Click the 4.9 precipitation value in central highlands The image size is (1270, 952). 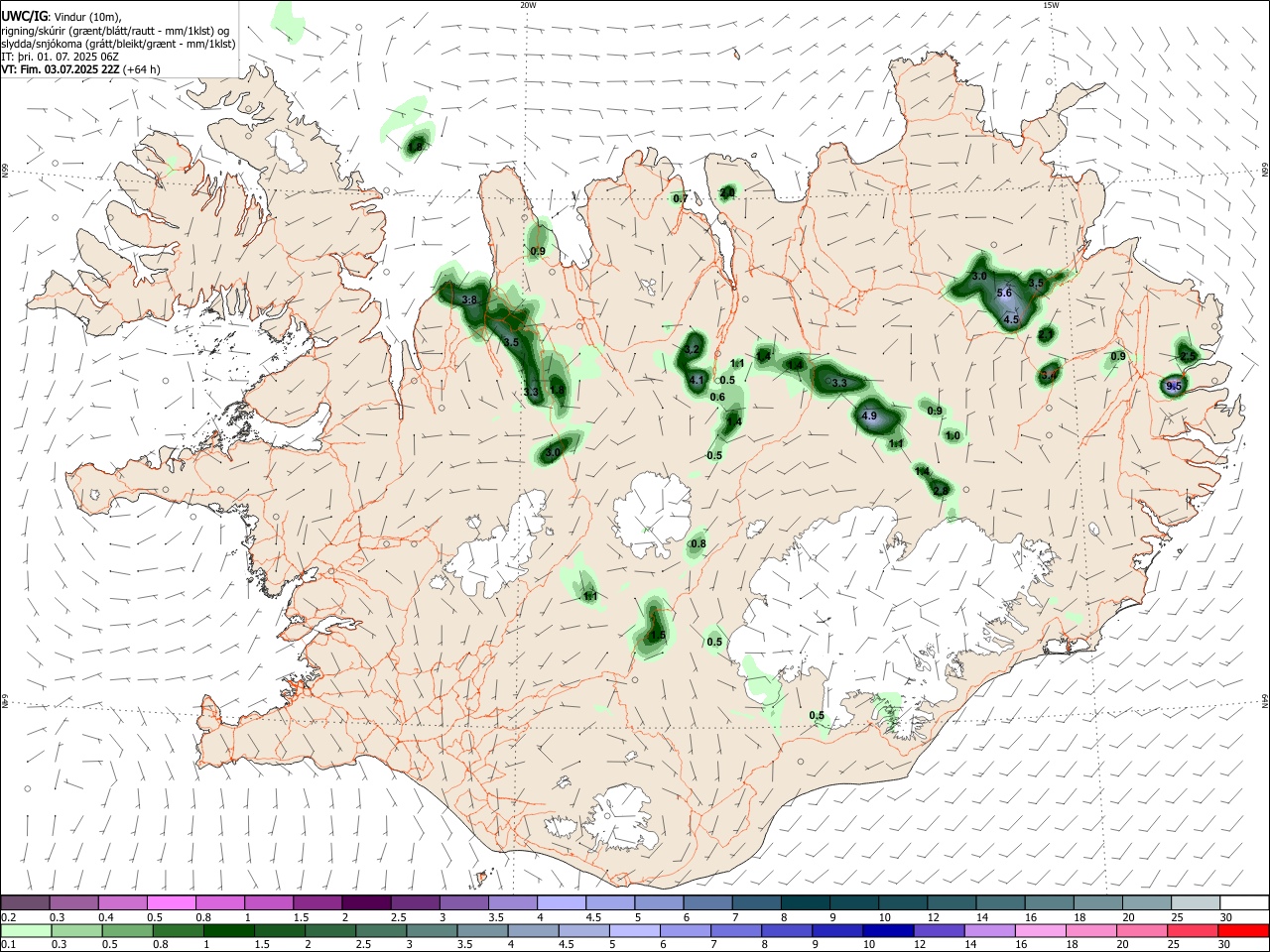[x=870, y=416]
